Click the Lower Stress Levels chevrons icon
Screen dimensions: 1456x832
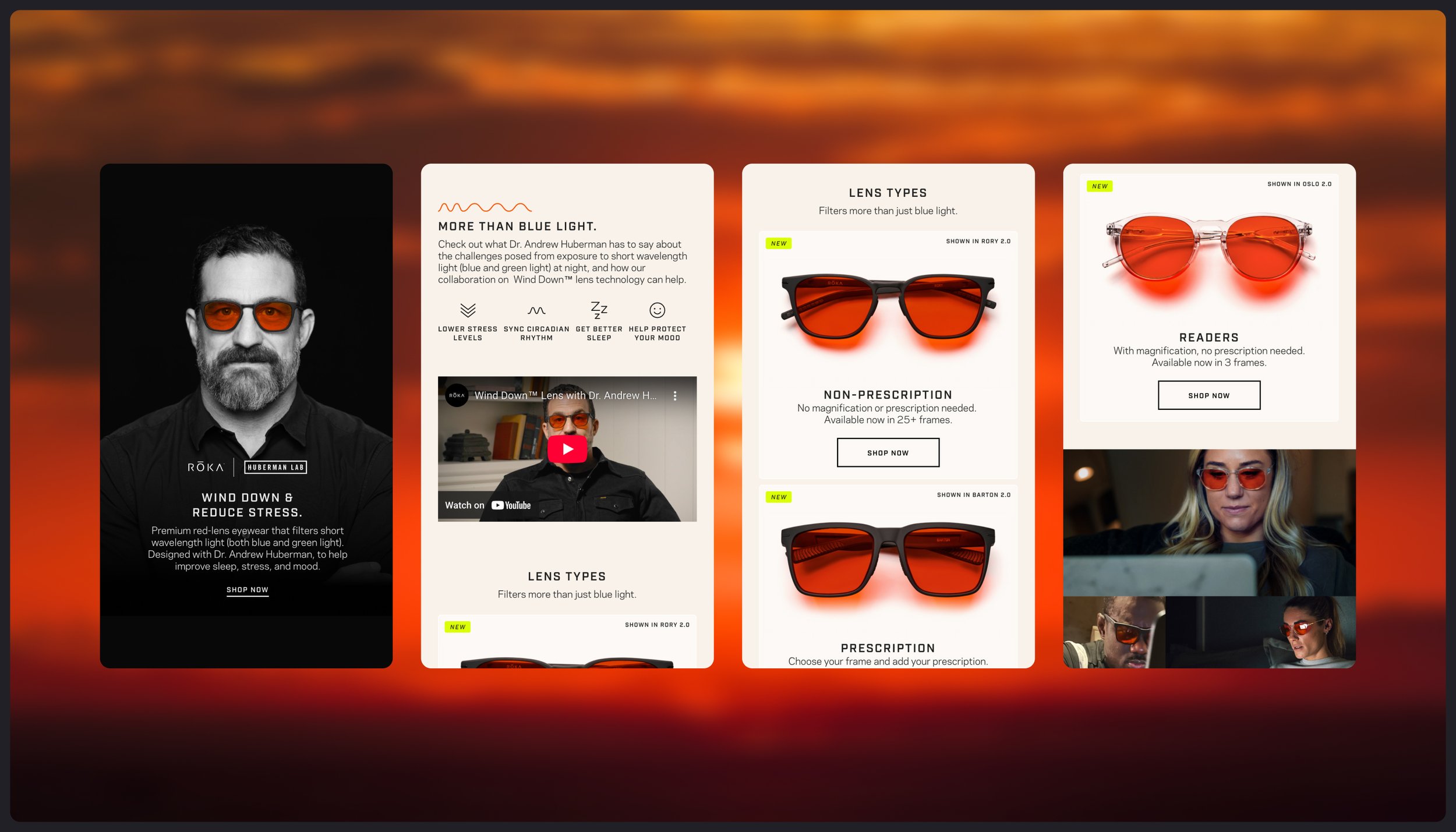point(468,310)
